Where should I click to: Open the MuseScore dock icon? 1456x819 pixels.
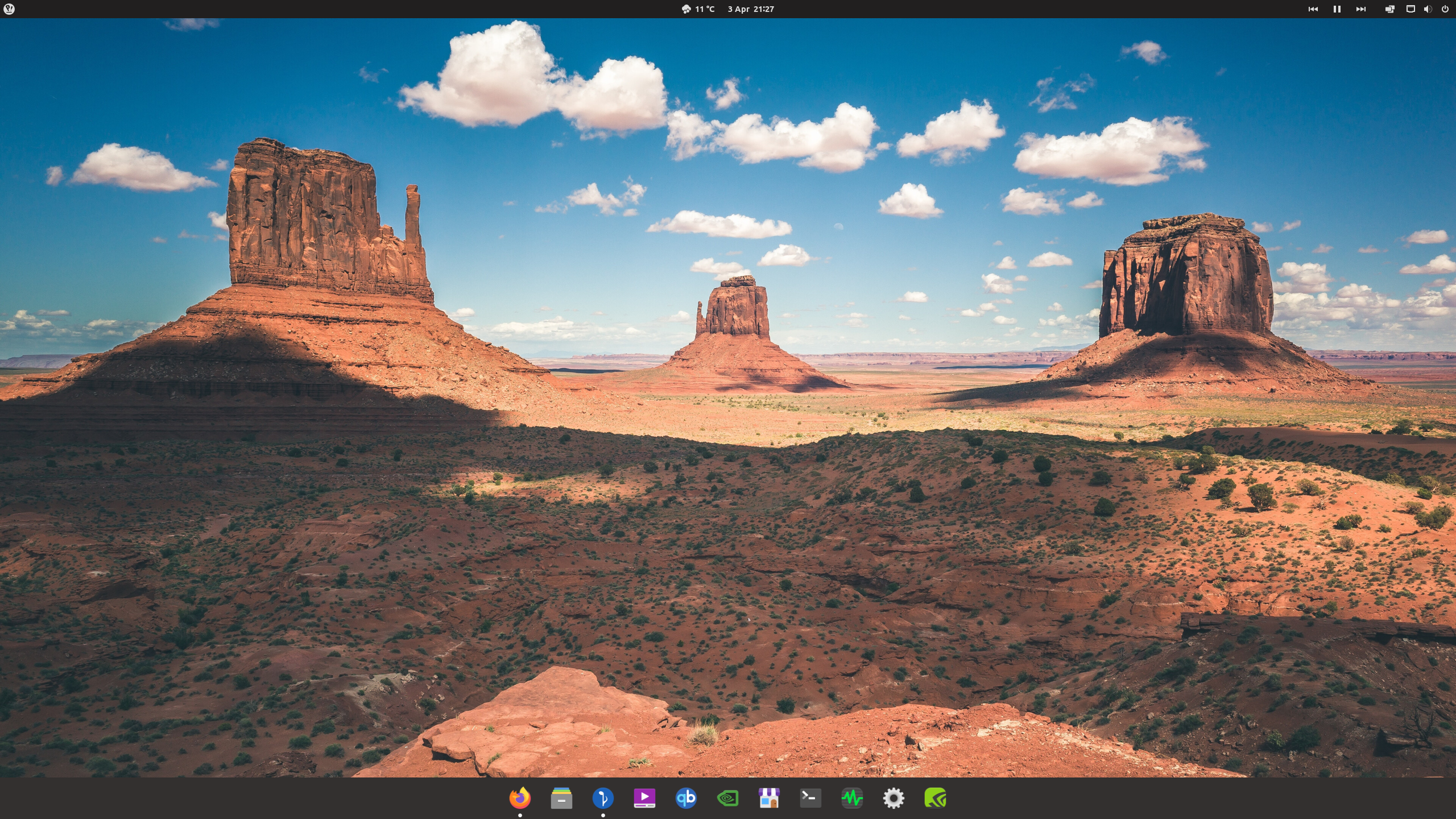pyautogui.click(x=603, y=798)
